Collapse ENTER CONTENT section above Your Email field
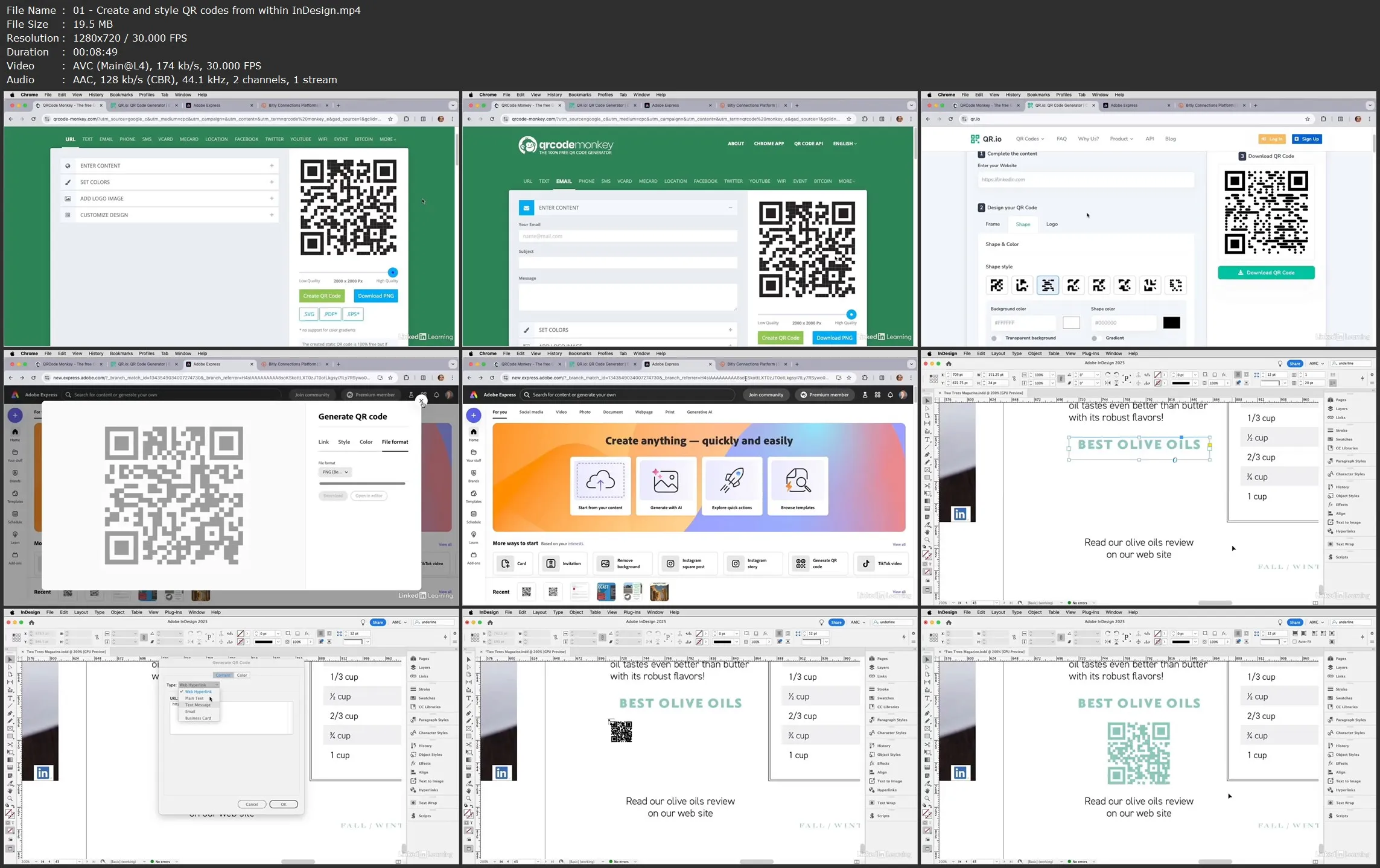The image size is (1380, 868). coord(628,207)
